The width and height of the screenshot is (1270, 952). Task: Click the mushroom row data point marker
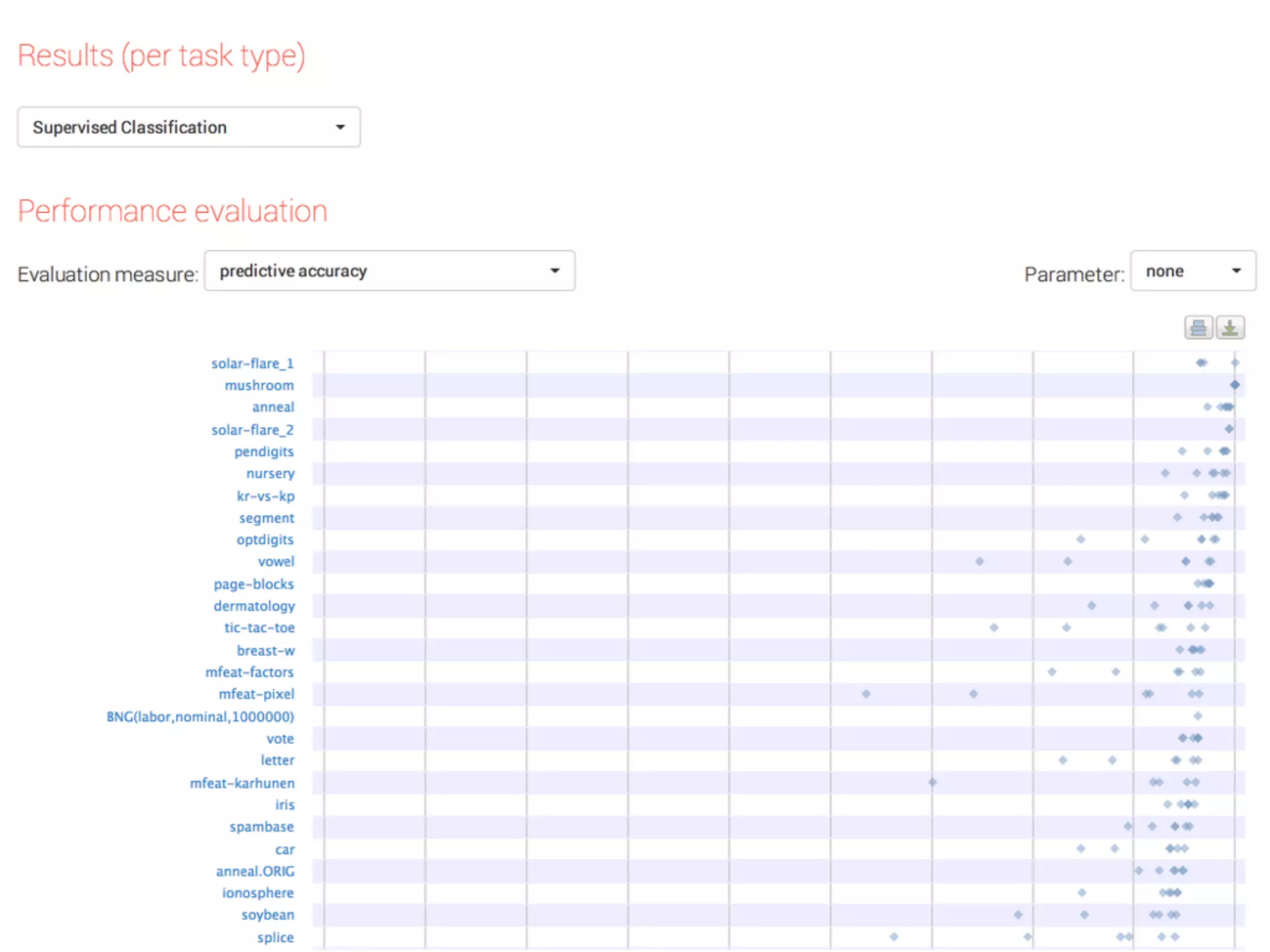pyautogui.click(x=1235, y=385)
